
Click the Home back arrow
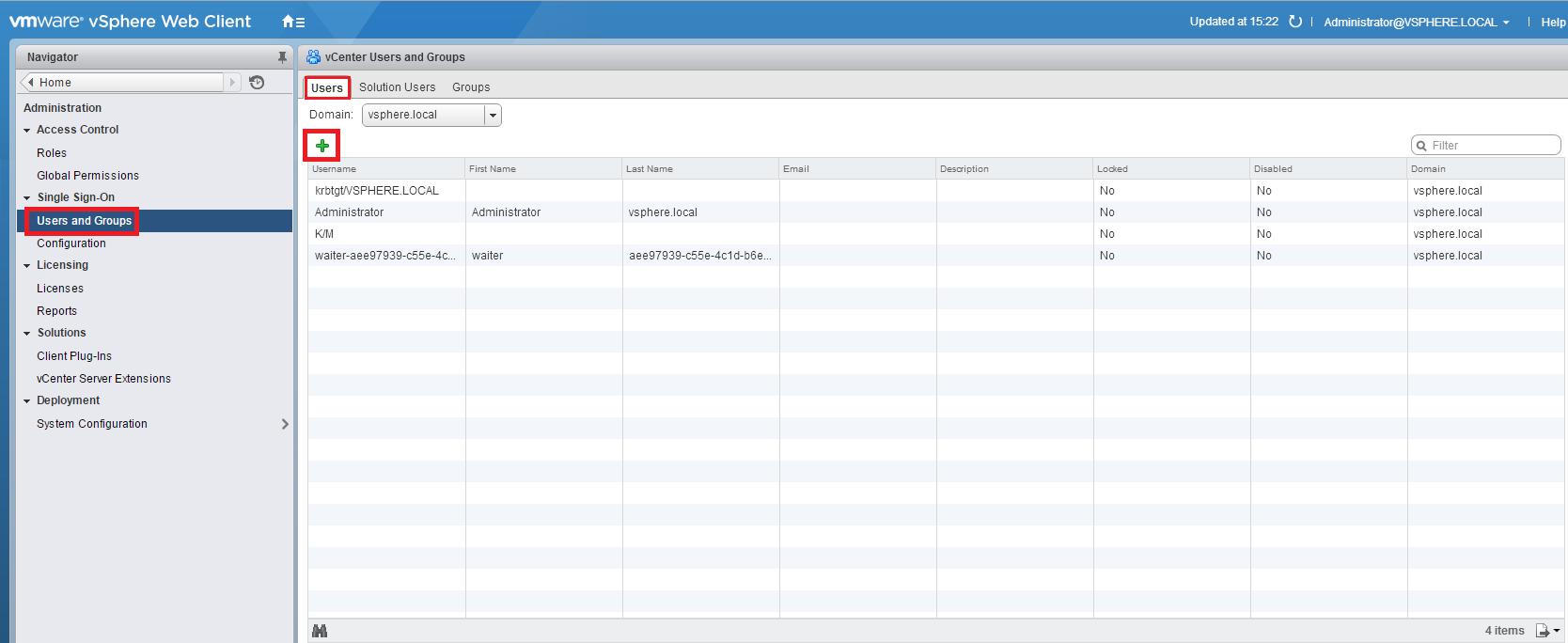[31, 83]
